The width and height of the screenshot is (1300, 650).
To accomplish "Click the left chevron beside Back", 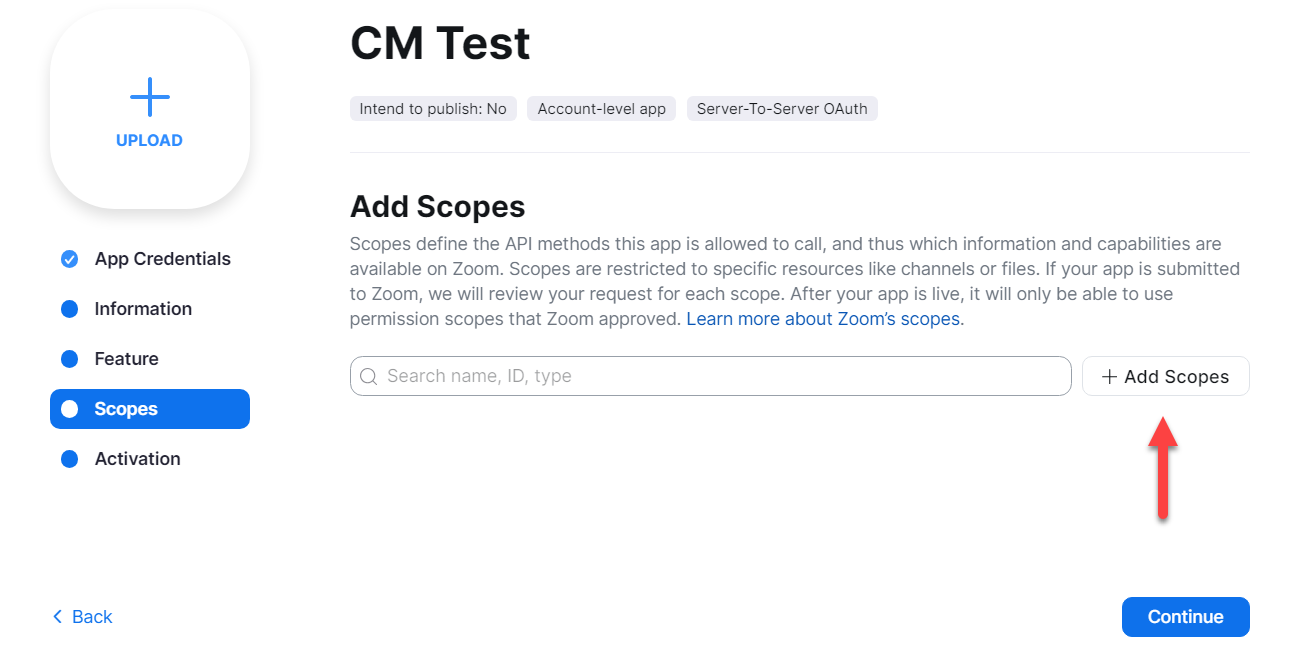I will tap(57, 617).
